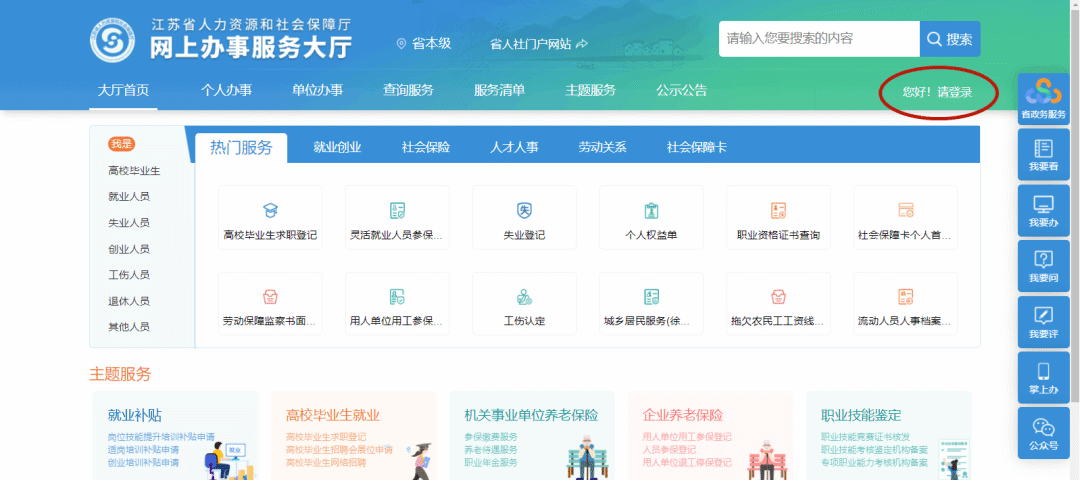This screenshot has height=480, width=1080.
Task: Click 岗位技能提升培训补贴申请 link
Action: point(161,437)
